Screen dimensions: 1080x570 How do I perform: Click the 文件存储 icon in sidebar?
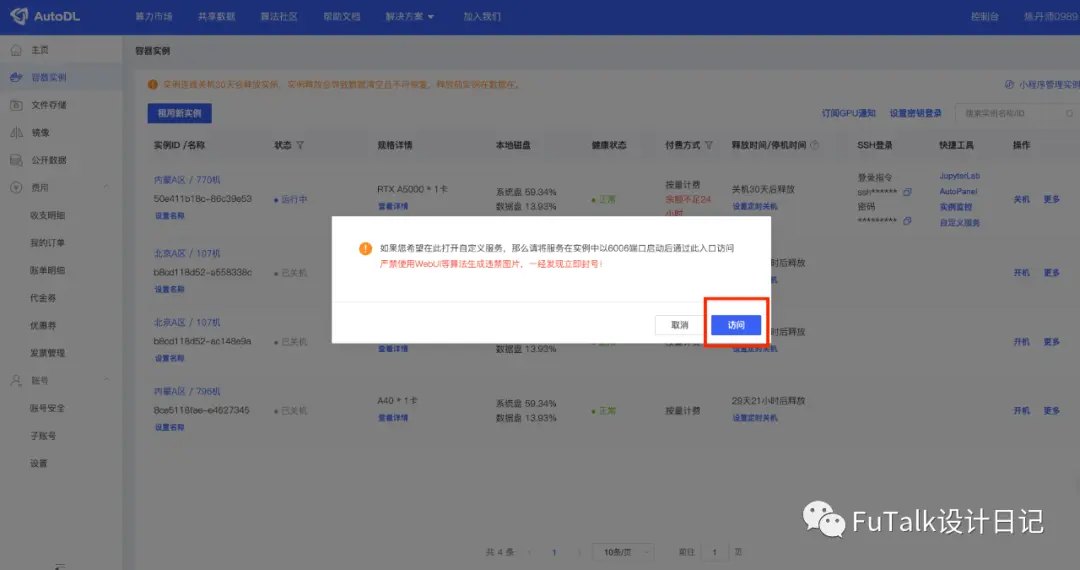[x=16, y=105]
